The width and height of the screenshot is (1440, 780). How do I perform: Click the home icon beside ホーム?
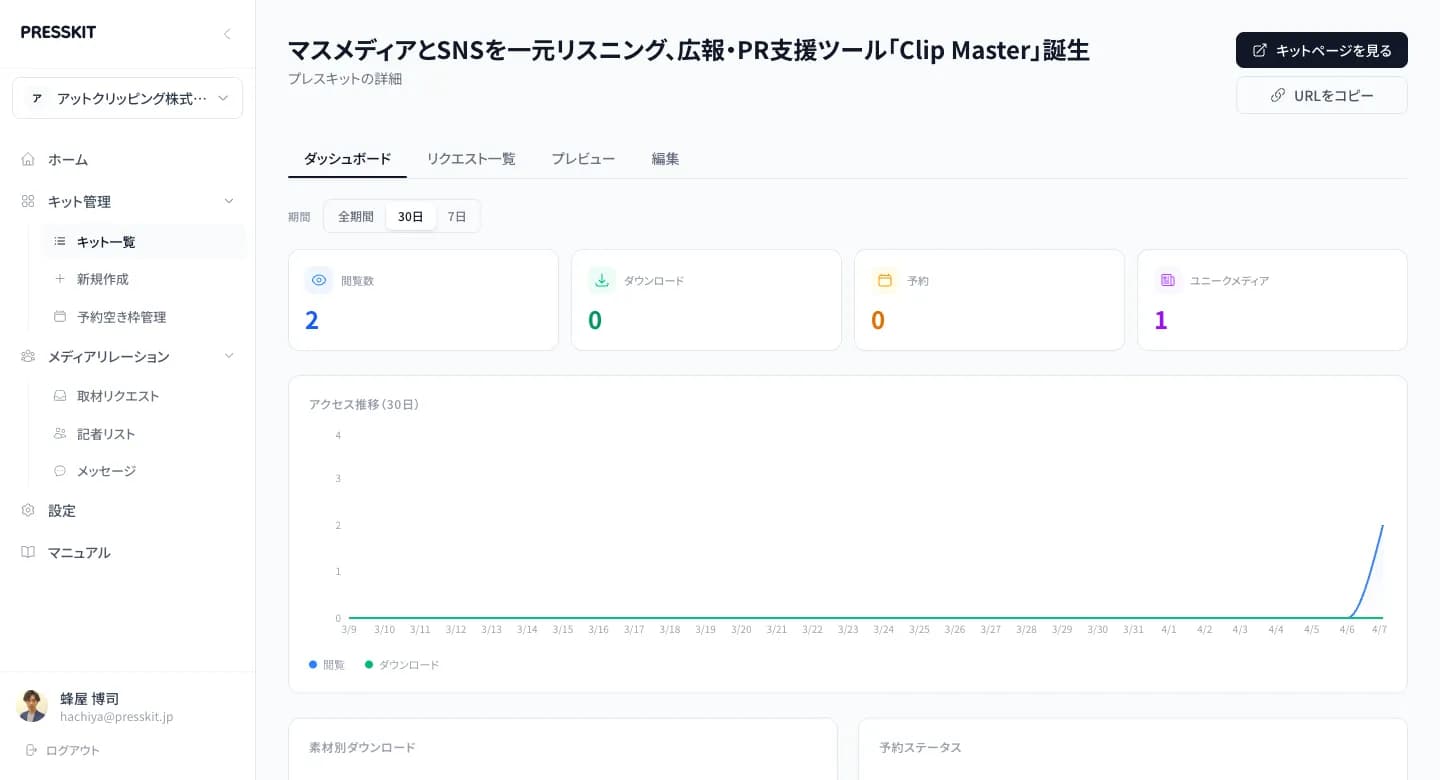[x=28, y=159]
